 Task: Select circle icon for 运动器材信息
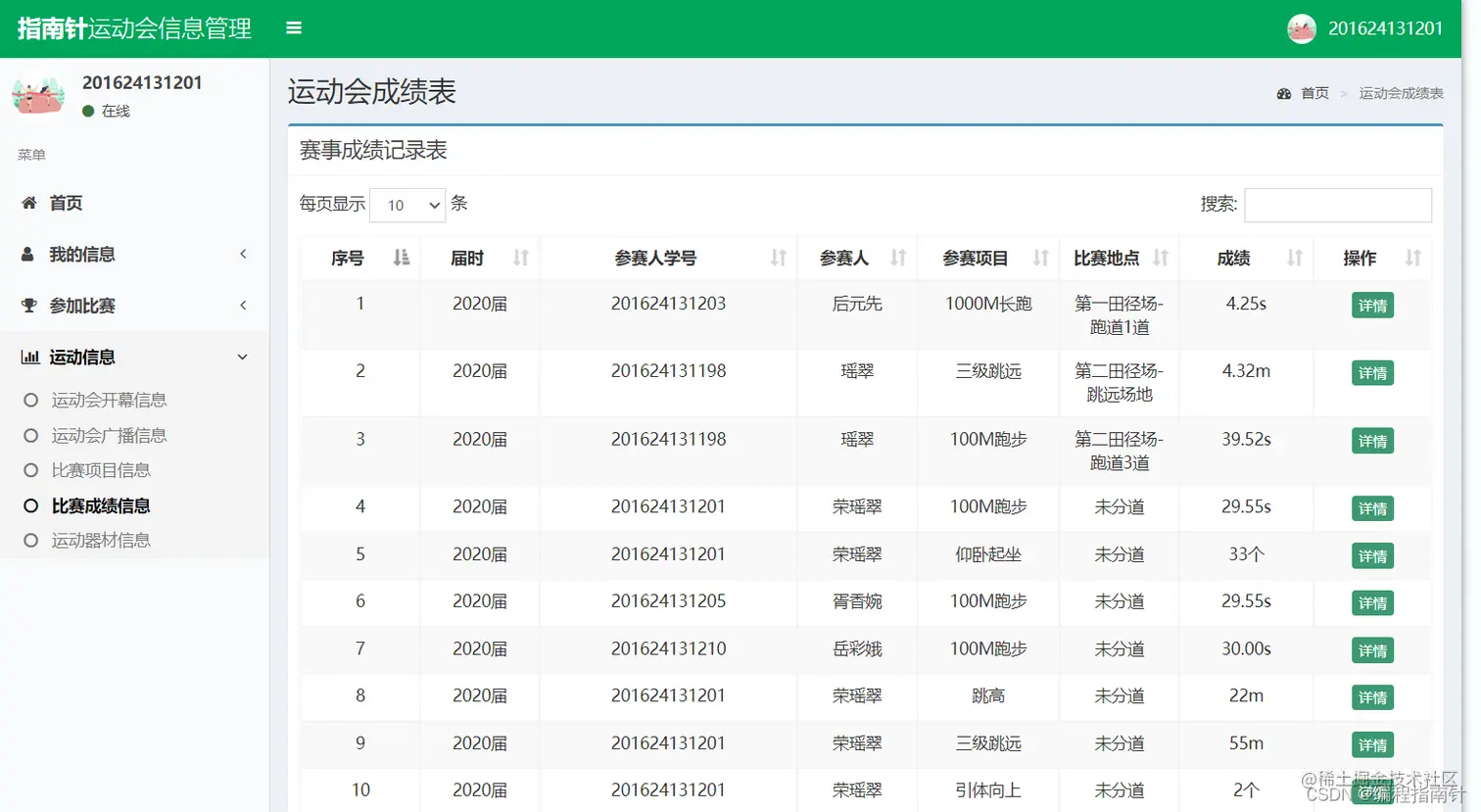31,540
